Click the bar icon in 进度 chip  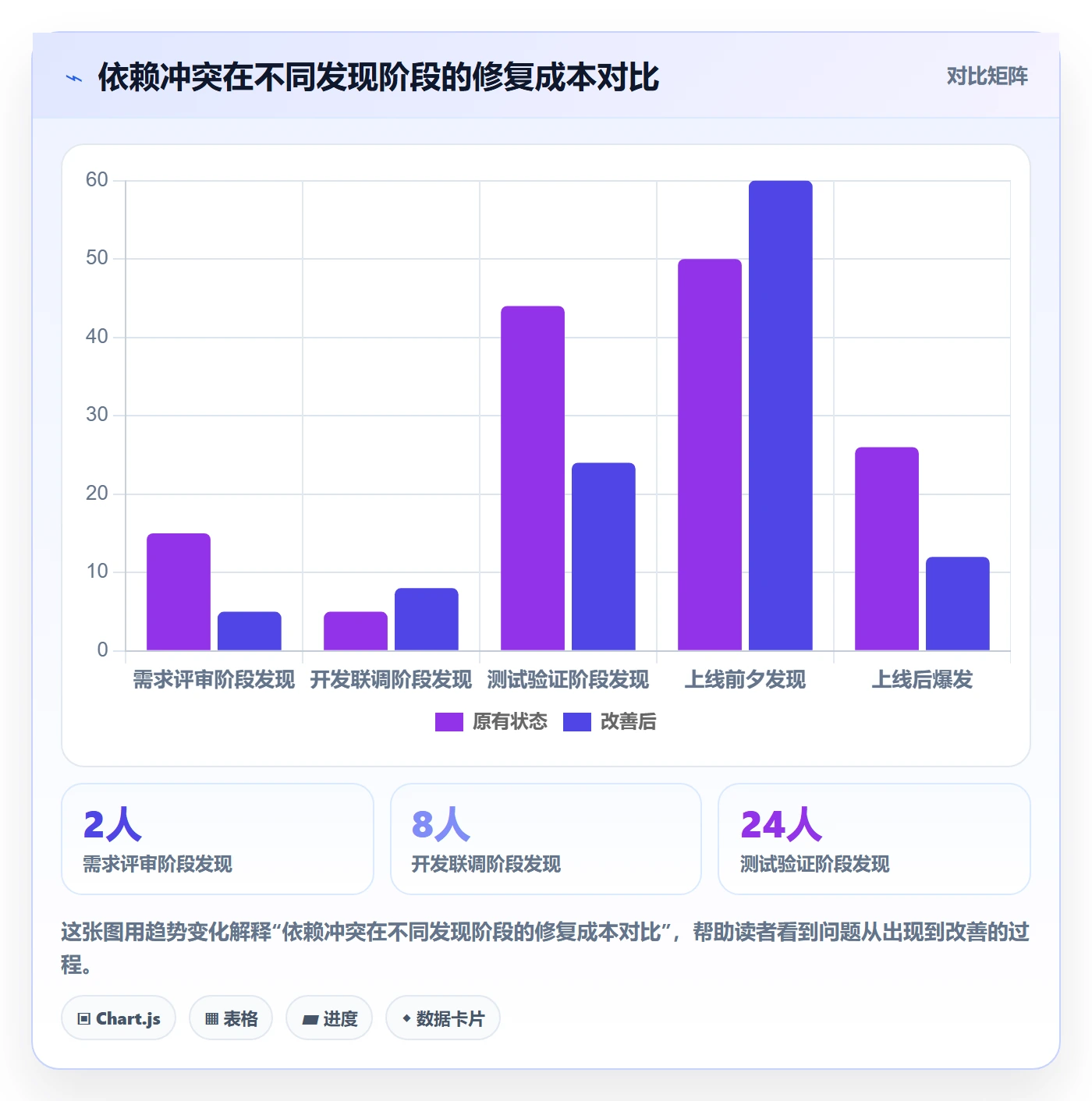[310, 1019]
